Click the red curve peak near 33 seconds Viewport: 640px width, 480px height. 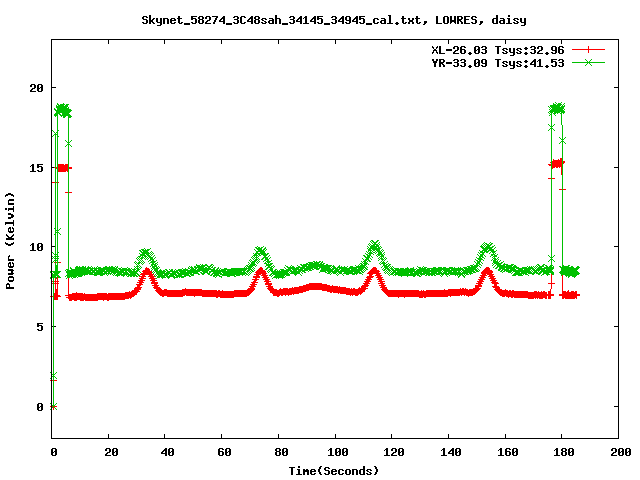(x=147, y=271)
